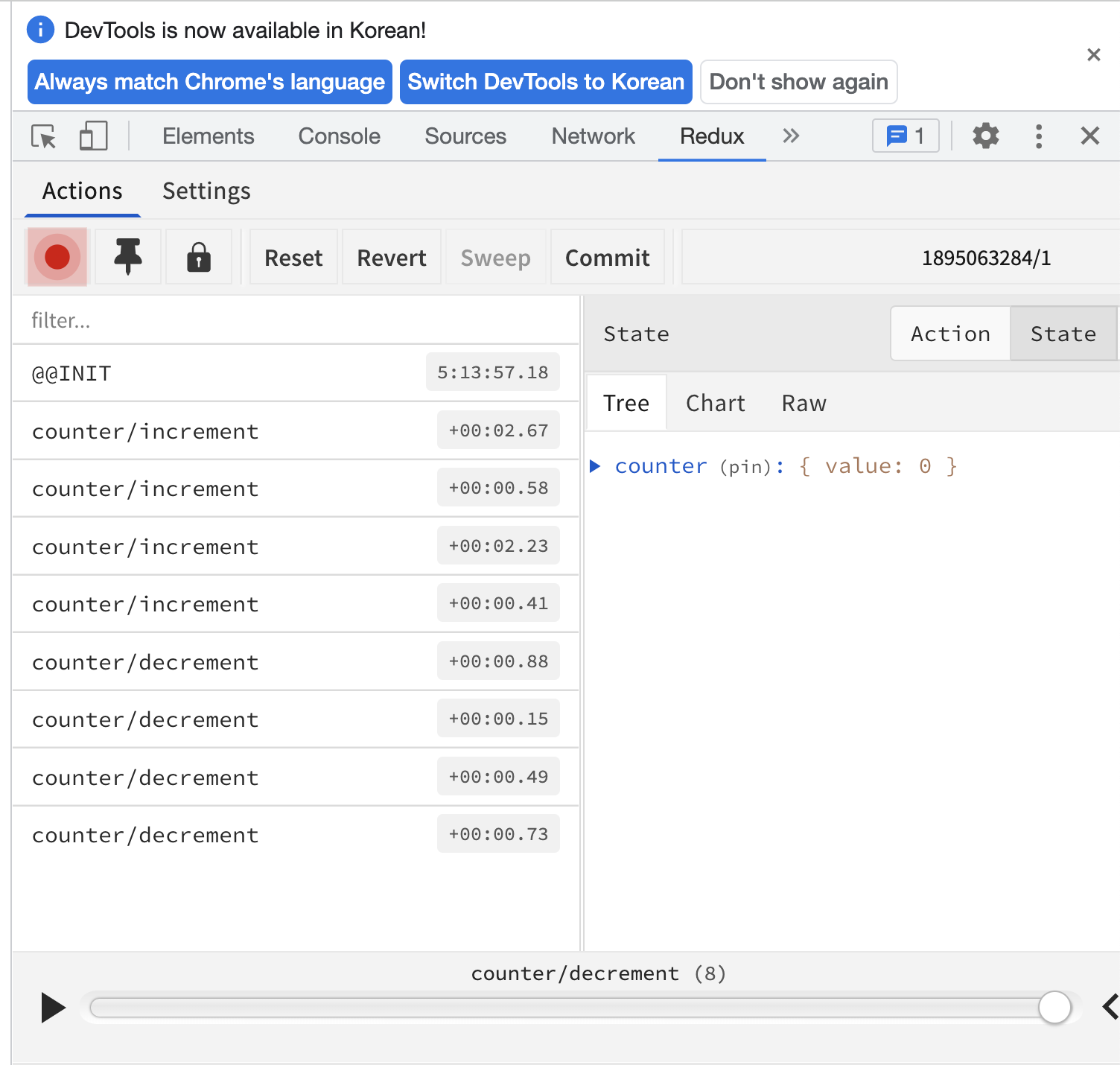Switch to the Network tab
The width and height of the screenshot is (1120, 1065).
(x=594, y=136)
